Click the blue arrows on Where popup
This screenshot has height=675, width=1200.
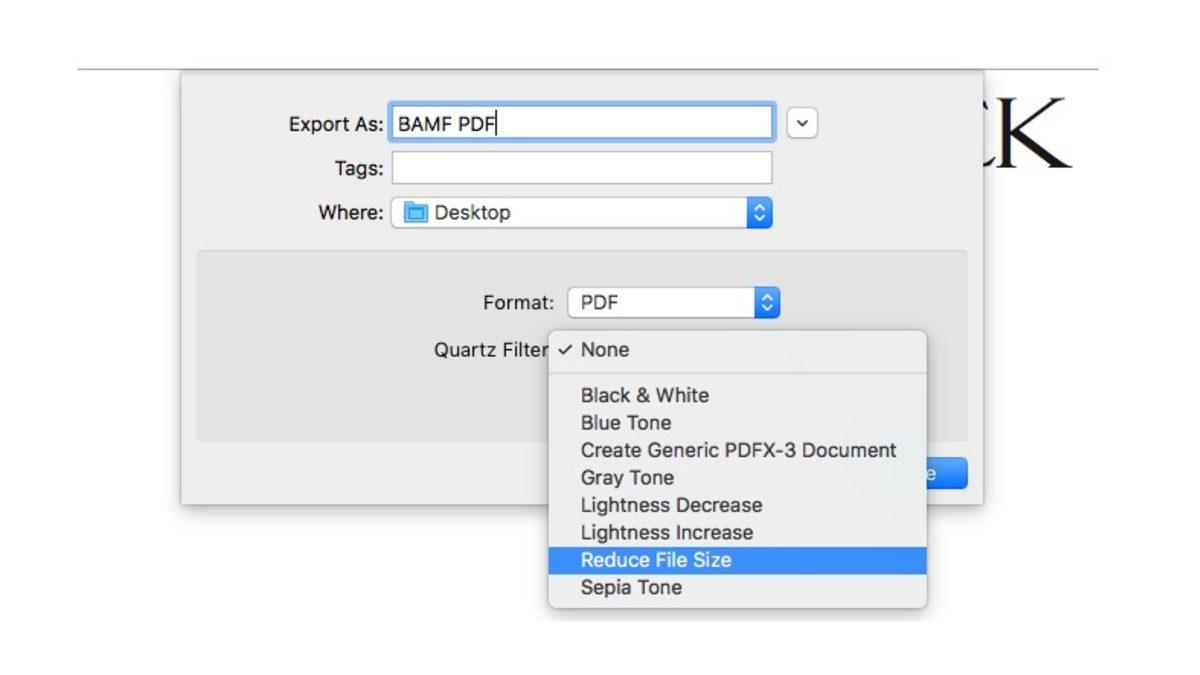pos(759,213)
